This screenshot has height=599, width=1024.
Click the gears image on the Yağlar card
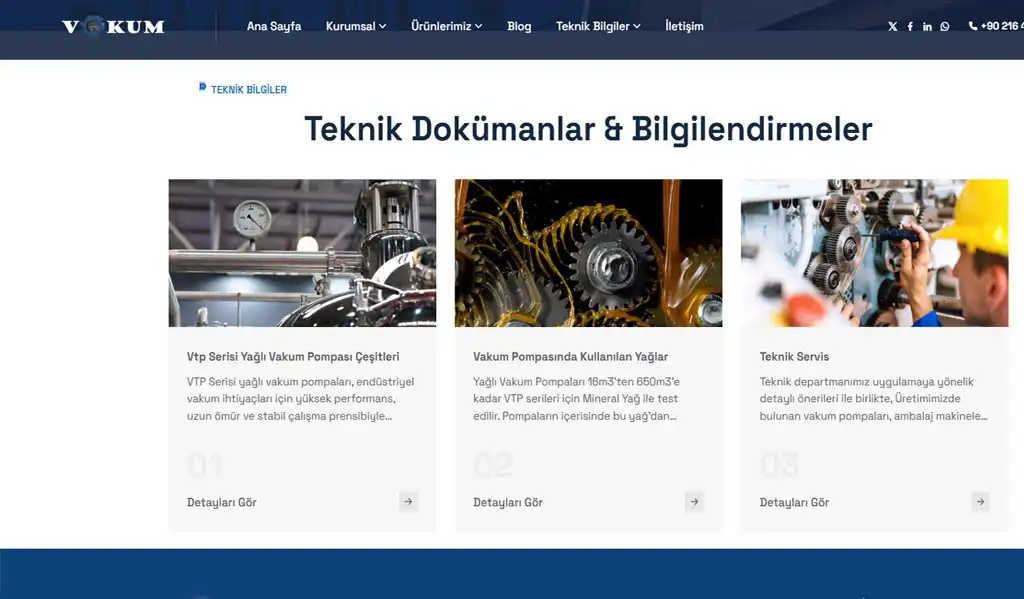point(588,251)
